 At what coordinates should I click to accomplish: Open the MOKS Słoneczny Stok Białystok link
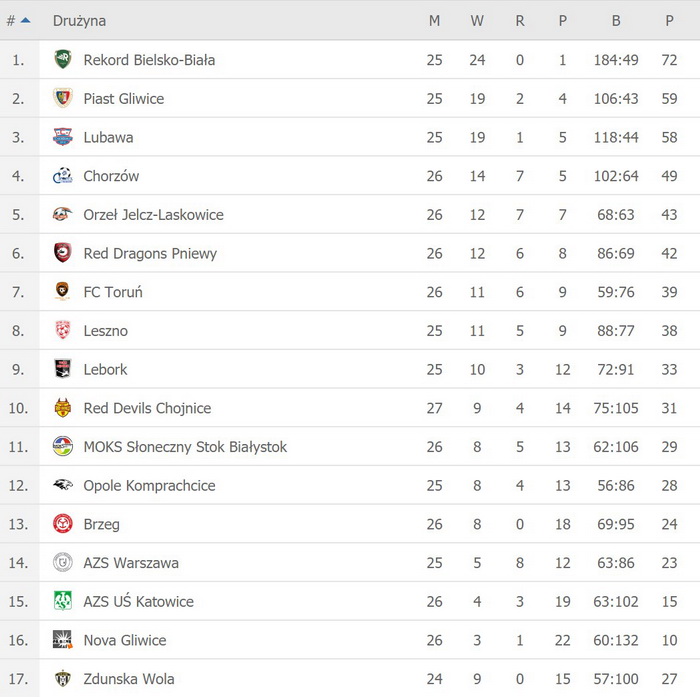tap(185, 447)
